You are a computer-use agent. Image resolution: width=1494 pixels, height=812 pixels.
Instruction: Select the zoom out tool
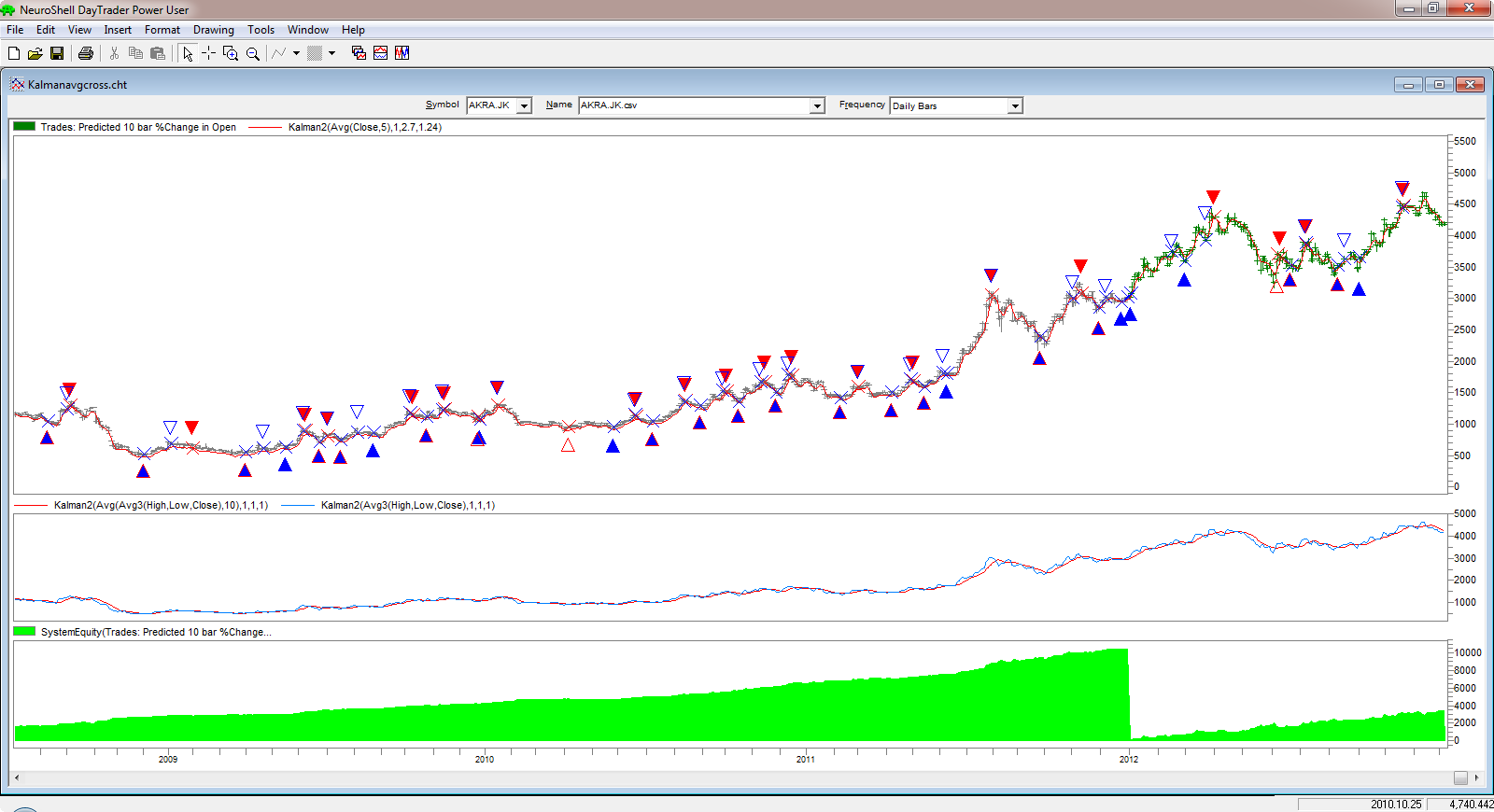coord(252,53)
